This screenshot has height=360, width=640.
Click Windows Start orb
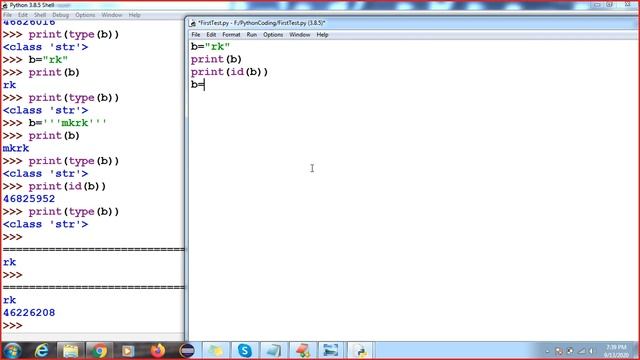[x=12, y=351]
